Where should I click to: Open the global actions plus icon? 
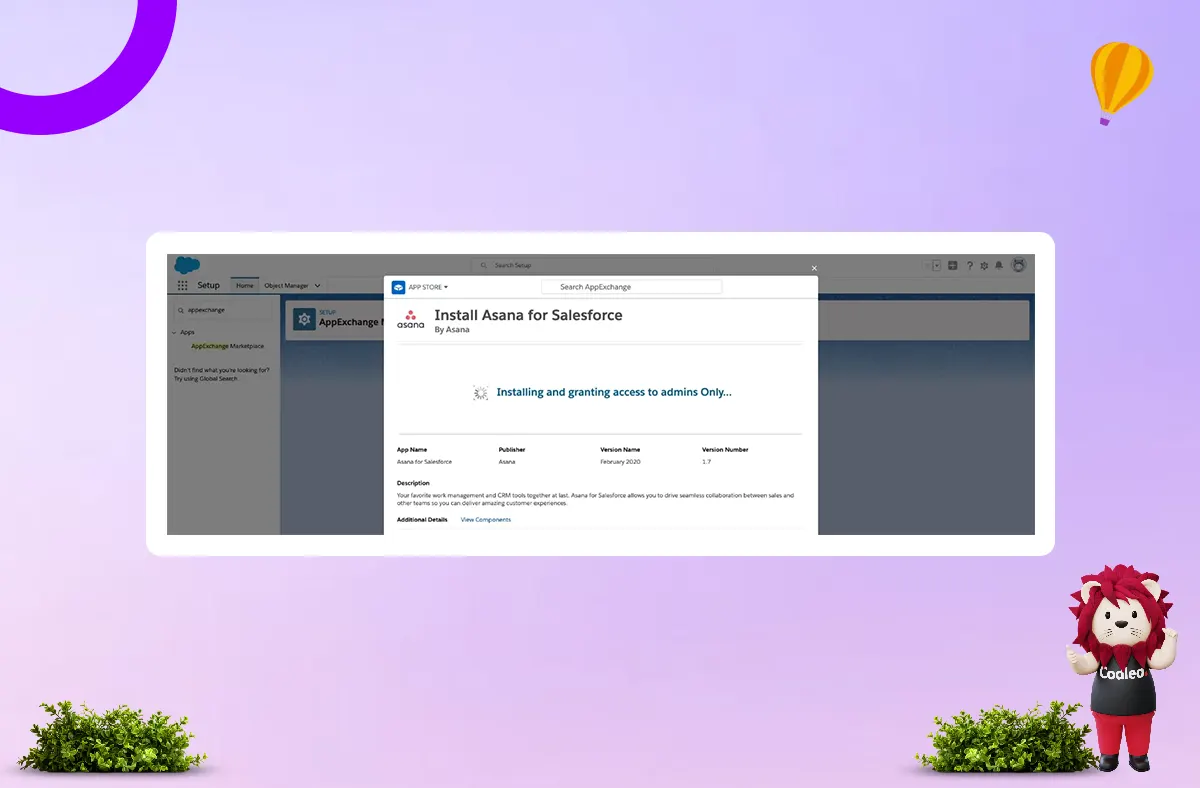click(953, 265)
